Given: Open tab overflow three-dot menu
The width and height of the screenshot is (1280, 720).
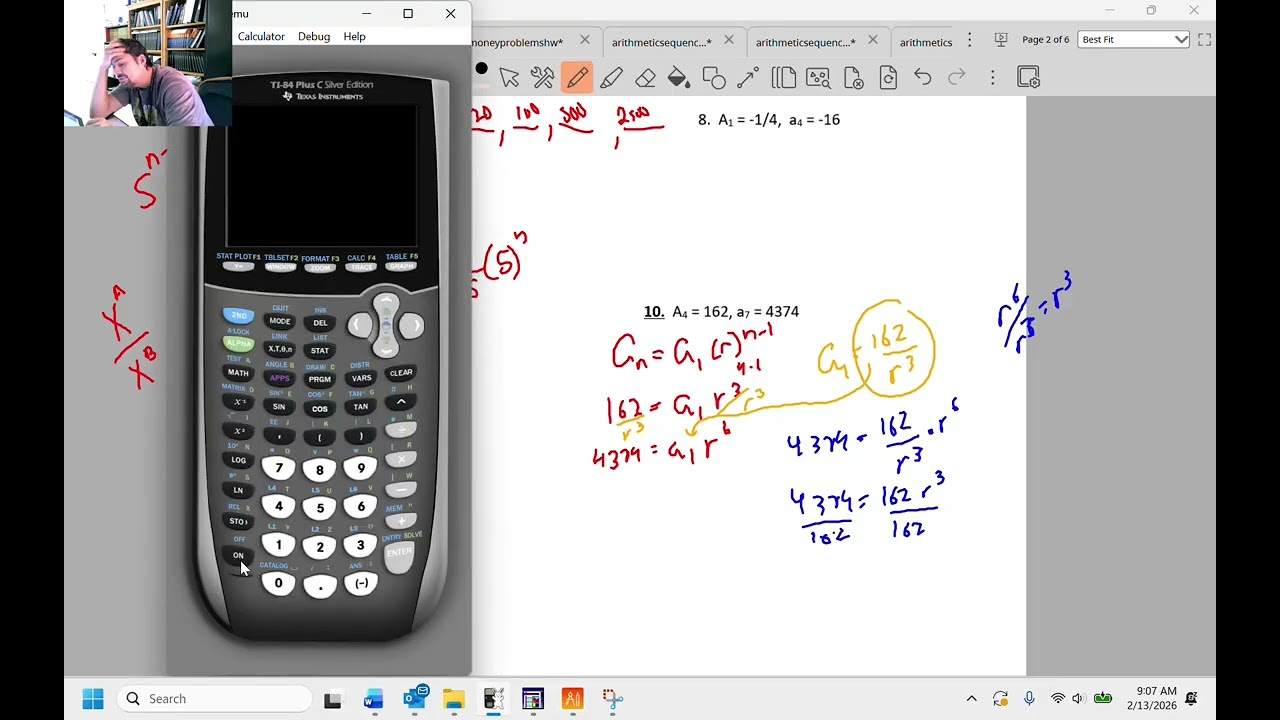Looking at the screenshot, I should tap(969, 40).
